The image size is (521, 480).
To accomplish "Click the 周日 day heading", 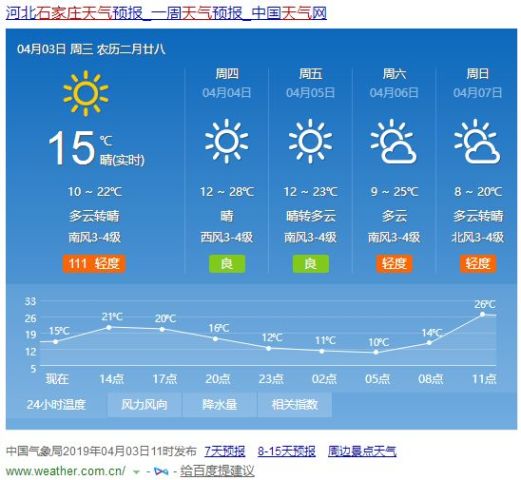I will [x=477, y=74].
